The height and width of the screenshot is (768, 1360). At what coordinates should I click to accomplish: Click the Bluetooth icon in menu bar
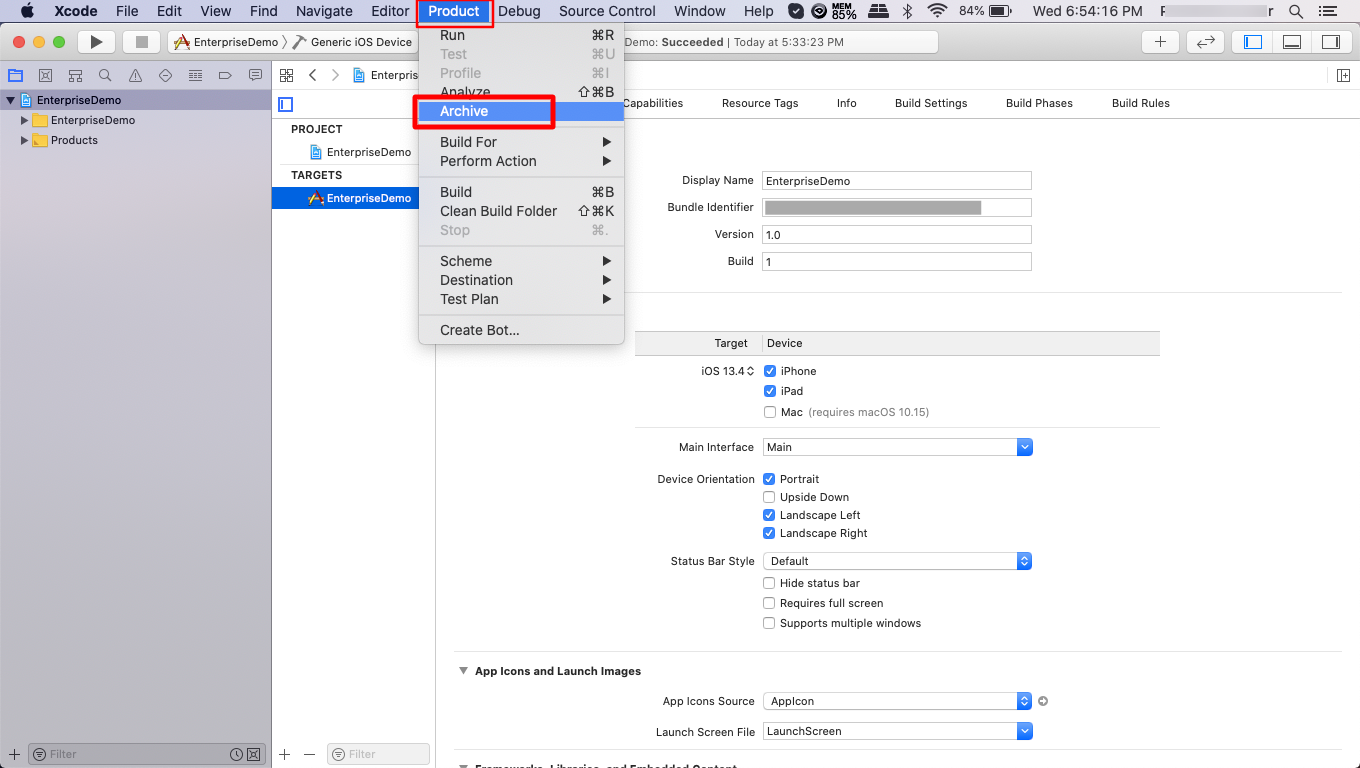pyautogui.click(x=908, y=11)
